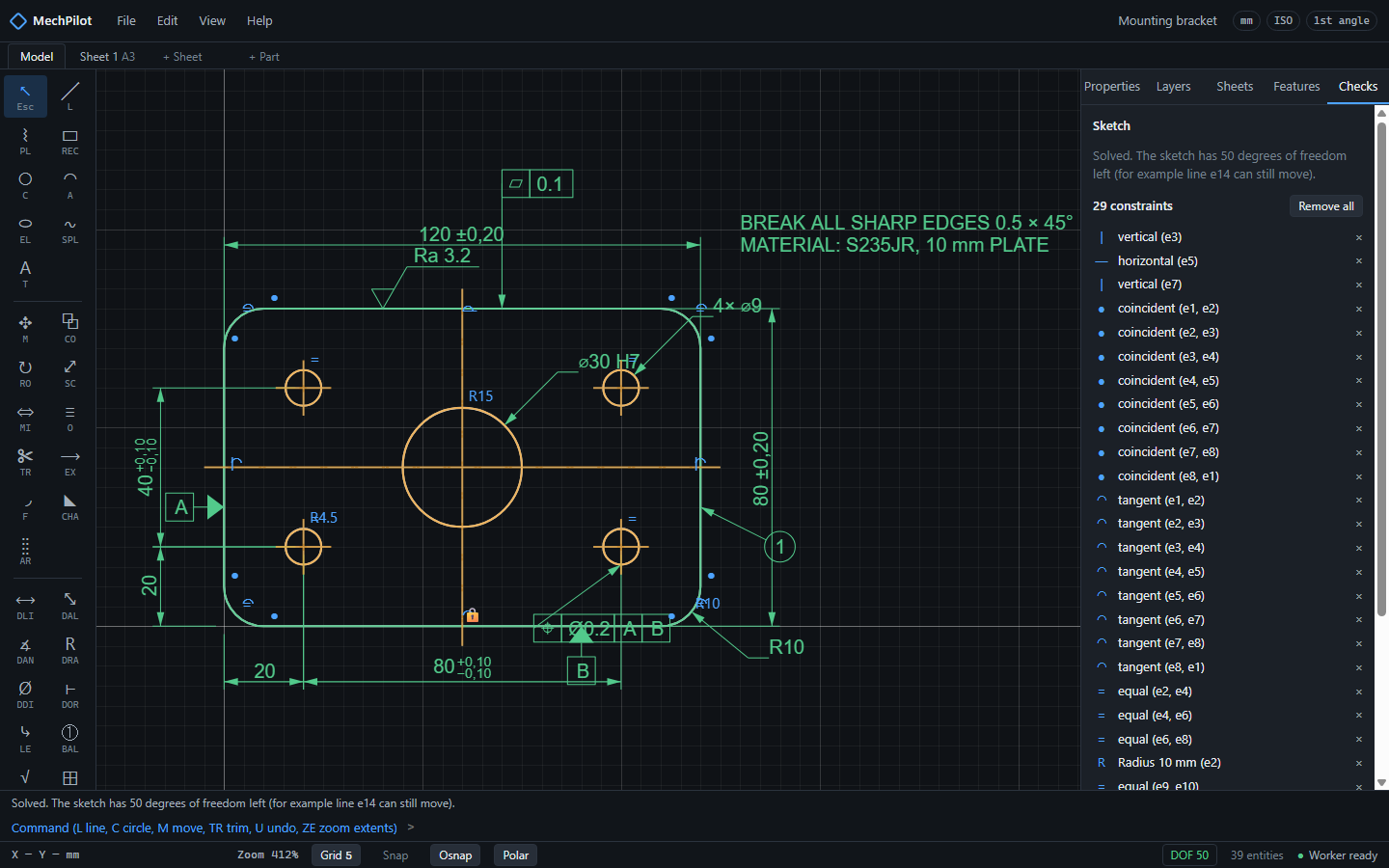Activate the Offset (O) tool
Viewport: 1389px width, 868px height.
[x=70, y=418]
